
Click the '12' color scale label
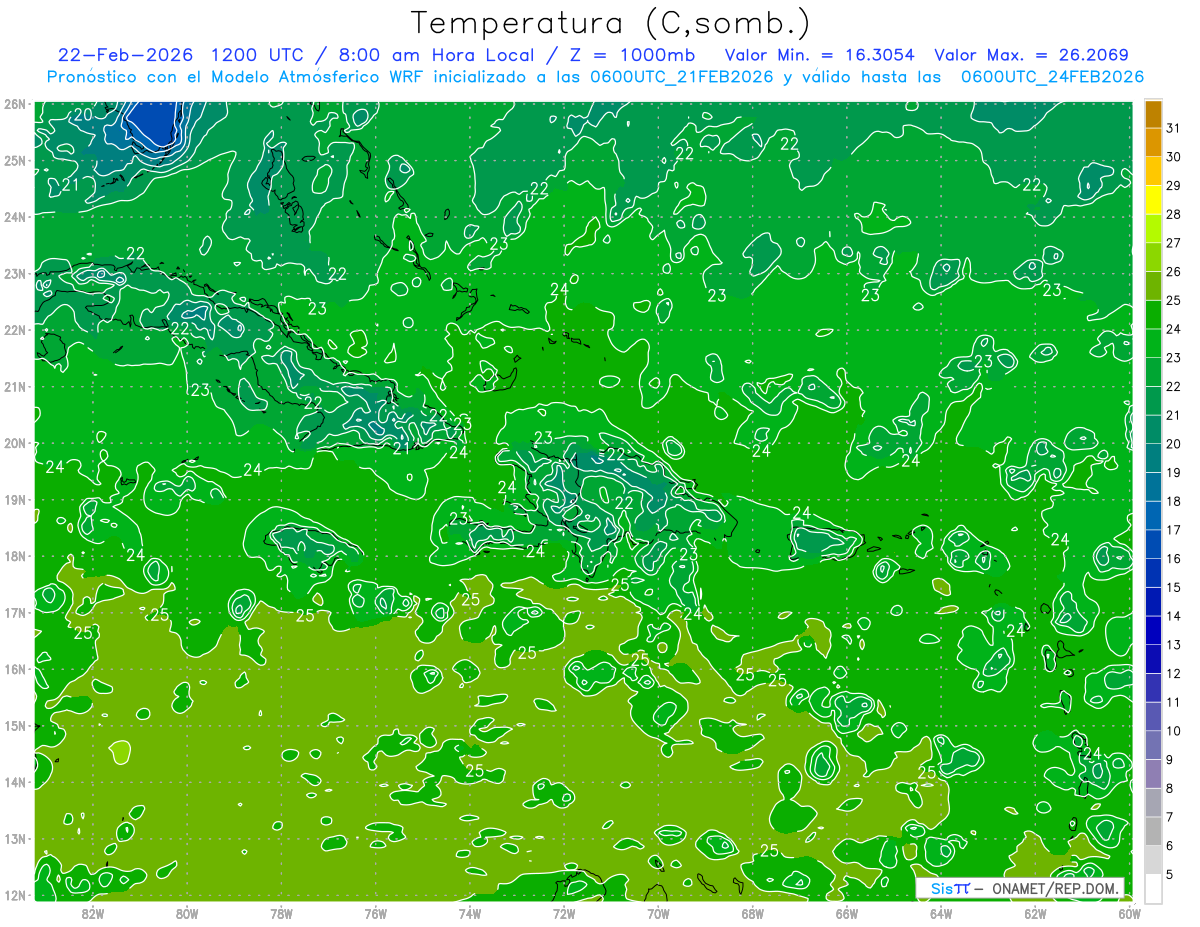1173,673
